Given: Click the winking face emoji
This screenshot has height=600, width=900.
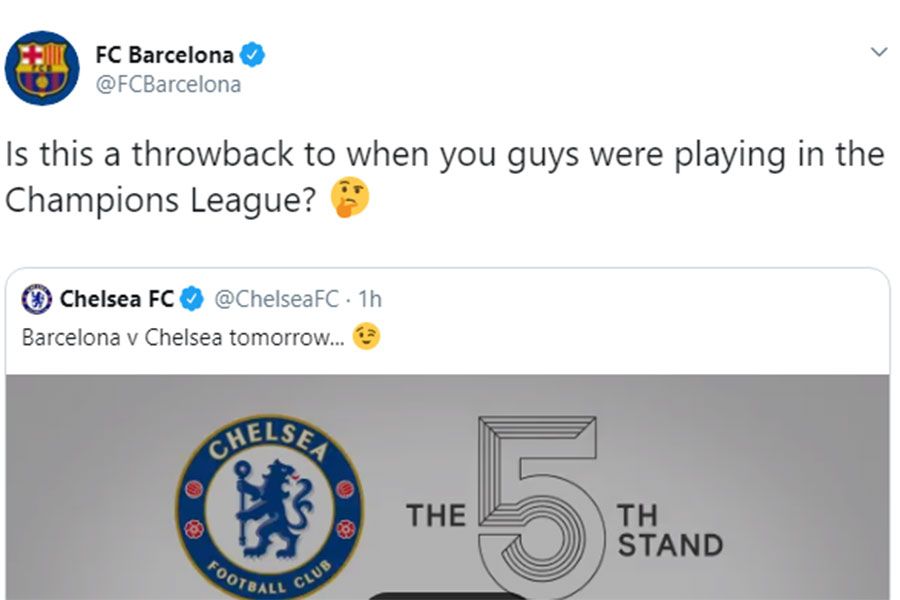Looking at the screenshot, I should 366,337.
